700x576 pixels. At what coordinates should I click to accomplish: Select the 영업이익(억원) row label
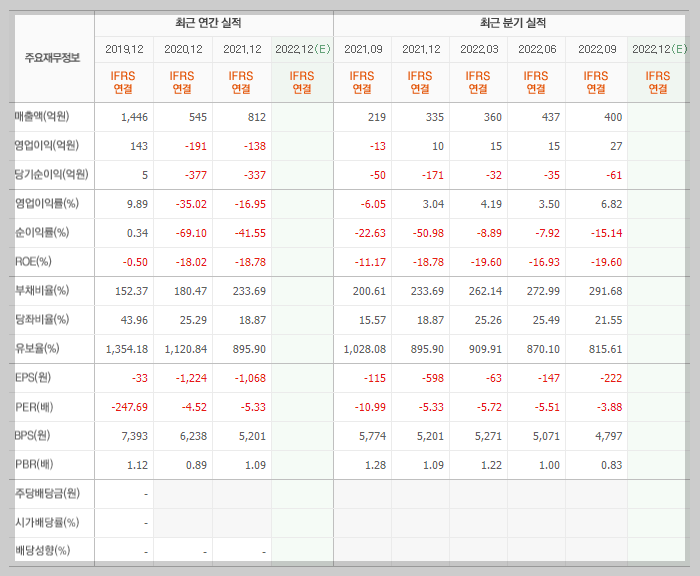click(x=46, y=146)
